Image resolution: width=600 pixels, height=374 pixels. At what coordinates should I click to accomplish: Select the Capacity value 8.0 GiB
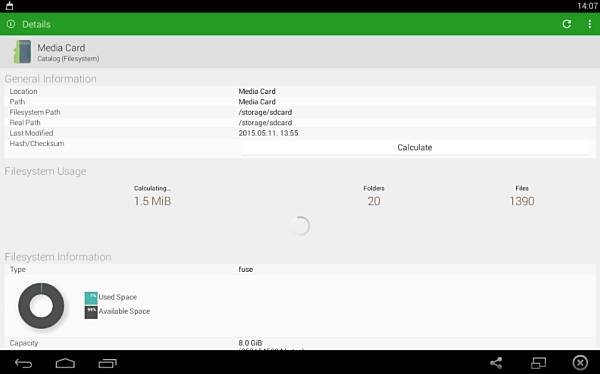[x=250, y=343]
